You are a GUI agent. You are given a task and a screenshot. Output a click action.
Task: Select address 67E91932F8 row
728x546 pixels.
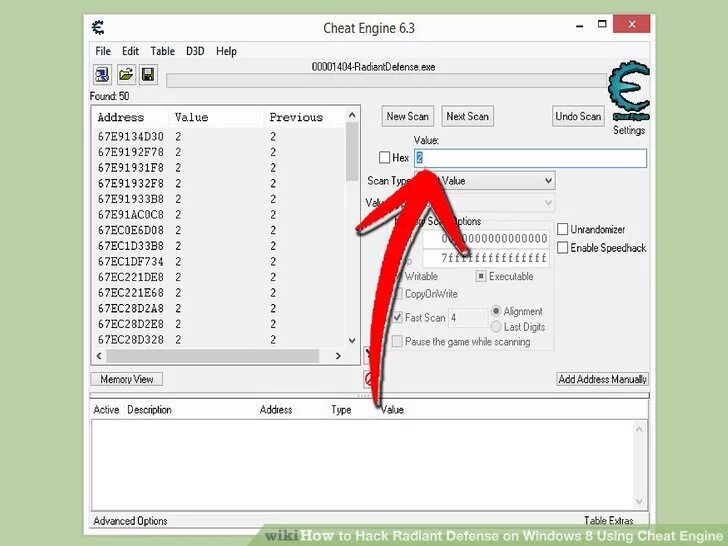220,184
